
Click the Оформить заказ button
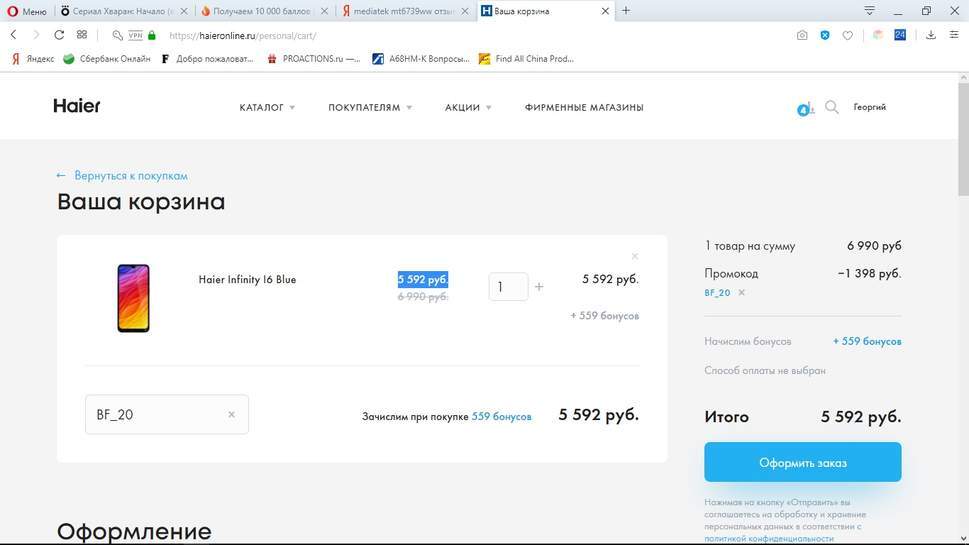pyautogui.click(x=803, y=462)
